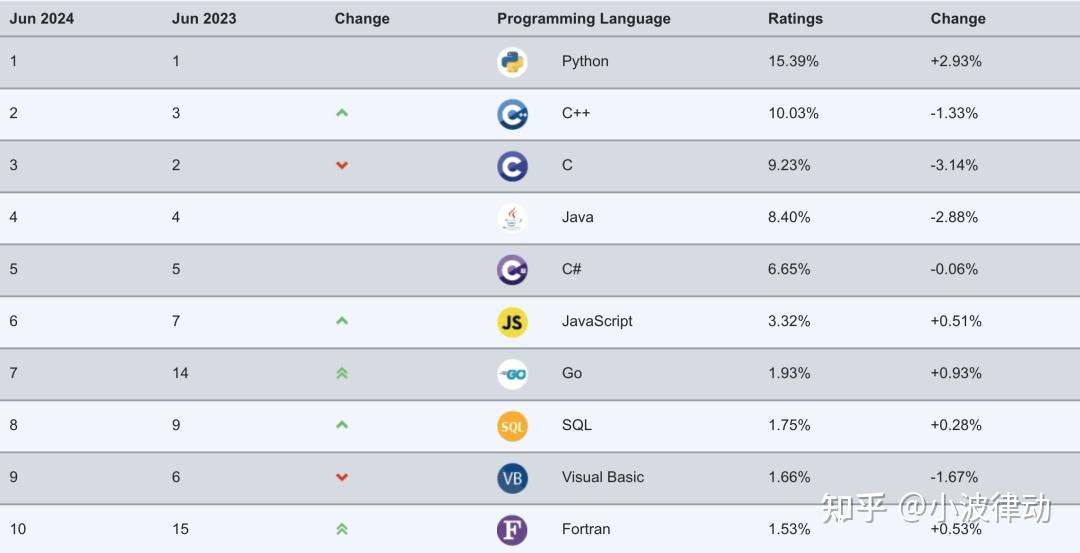Click the Java logo icon
Screen dimensions: 1080x553
tap(512, 218)
